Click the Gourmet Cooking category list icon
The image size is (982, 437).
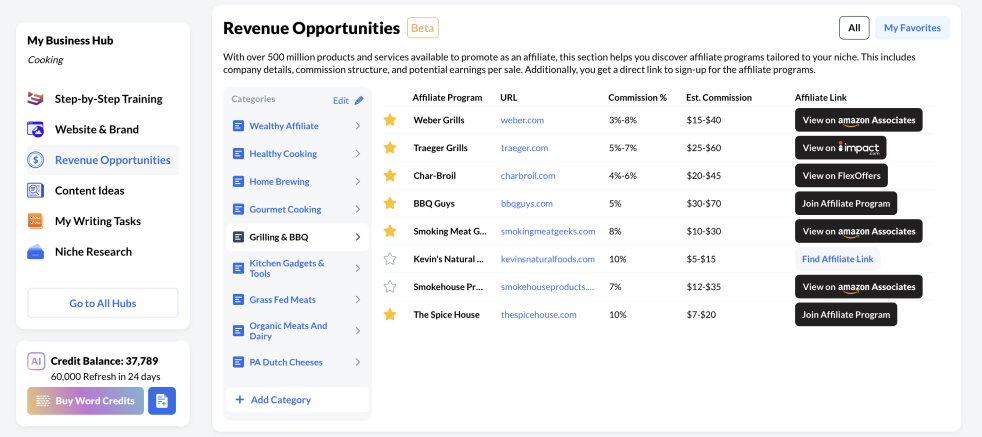click(x=238, y=209)
